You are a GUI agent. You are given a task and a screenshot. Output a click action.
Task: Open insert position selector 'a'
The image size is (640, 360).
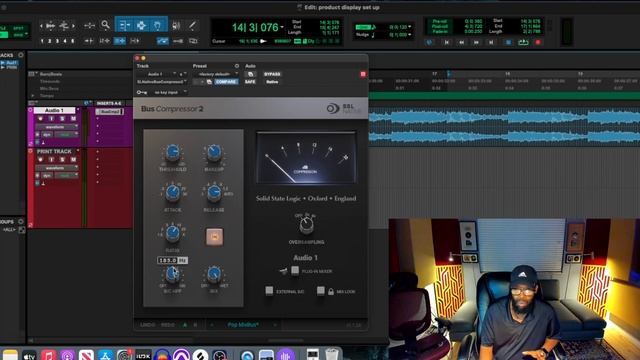pos(182,74)
